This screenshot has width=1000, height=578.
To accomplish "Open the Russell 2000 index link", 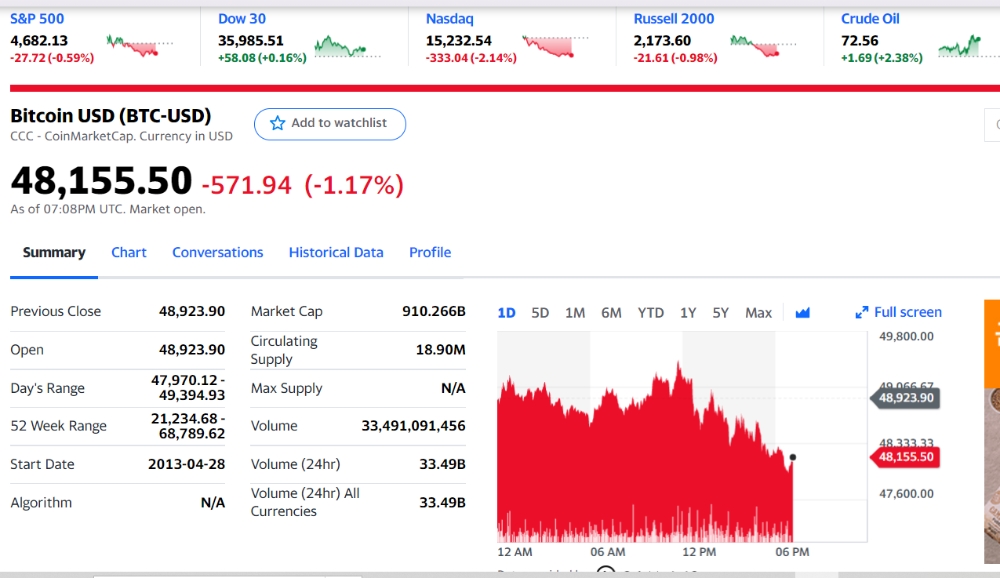I will (x=673, y=19).
